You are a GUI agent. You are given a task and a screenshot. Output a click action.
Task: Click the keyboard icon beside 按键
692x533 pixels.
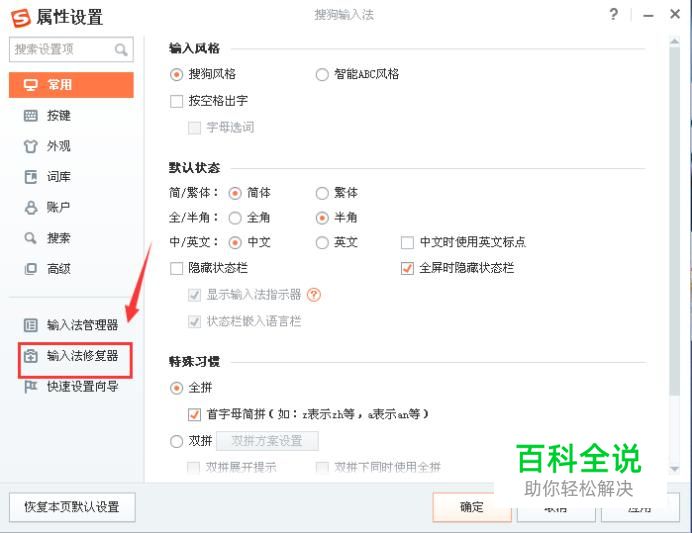tap(30, 116)
